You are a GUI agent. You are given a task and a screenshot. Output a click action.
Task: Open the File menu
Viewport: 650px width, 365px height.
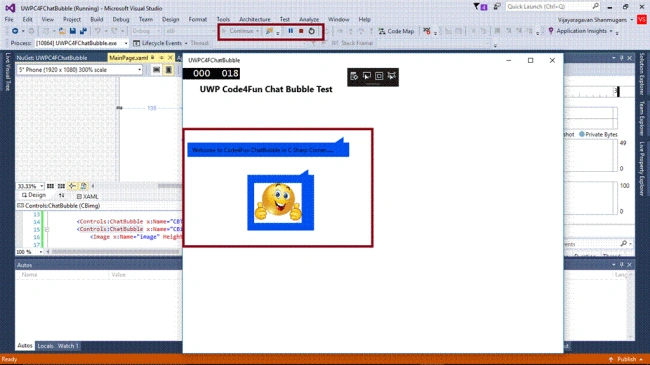tap(9, 19)
